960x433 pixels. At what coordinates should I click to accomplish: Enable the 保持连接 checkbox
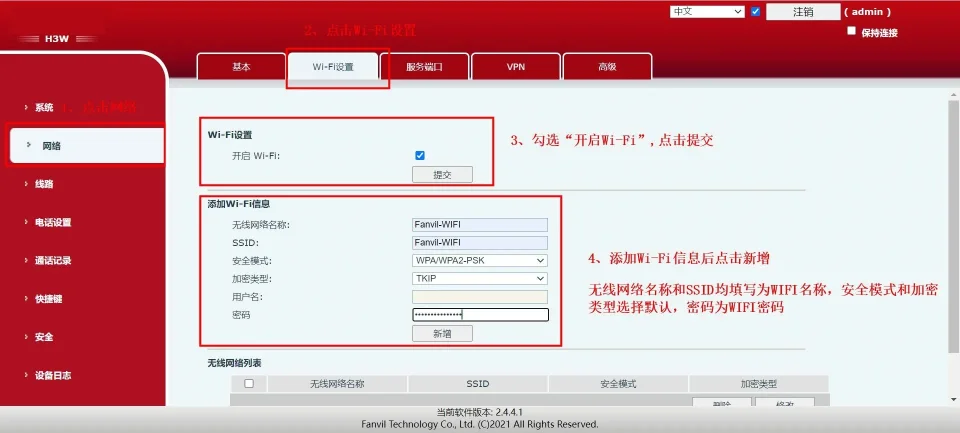coord(852,32)
